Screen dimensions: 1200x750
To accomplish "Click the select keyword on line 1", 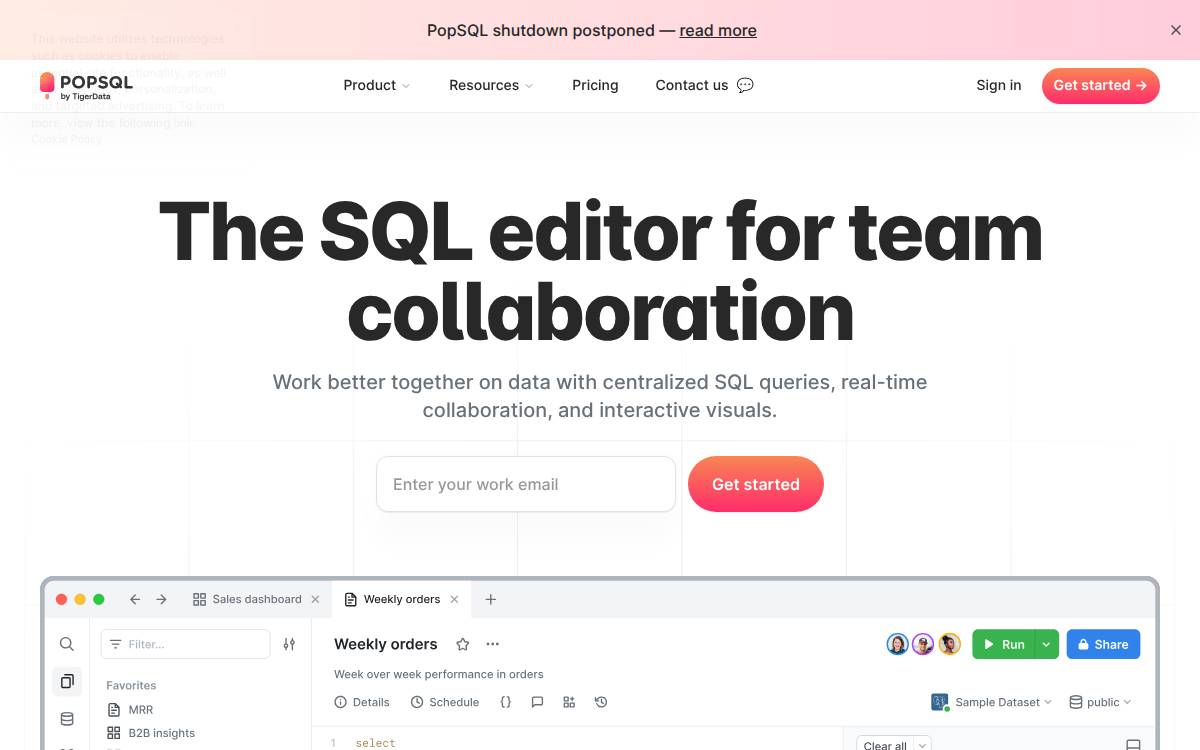I will pyautogui.click(x=376, y=743).
